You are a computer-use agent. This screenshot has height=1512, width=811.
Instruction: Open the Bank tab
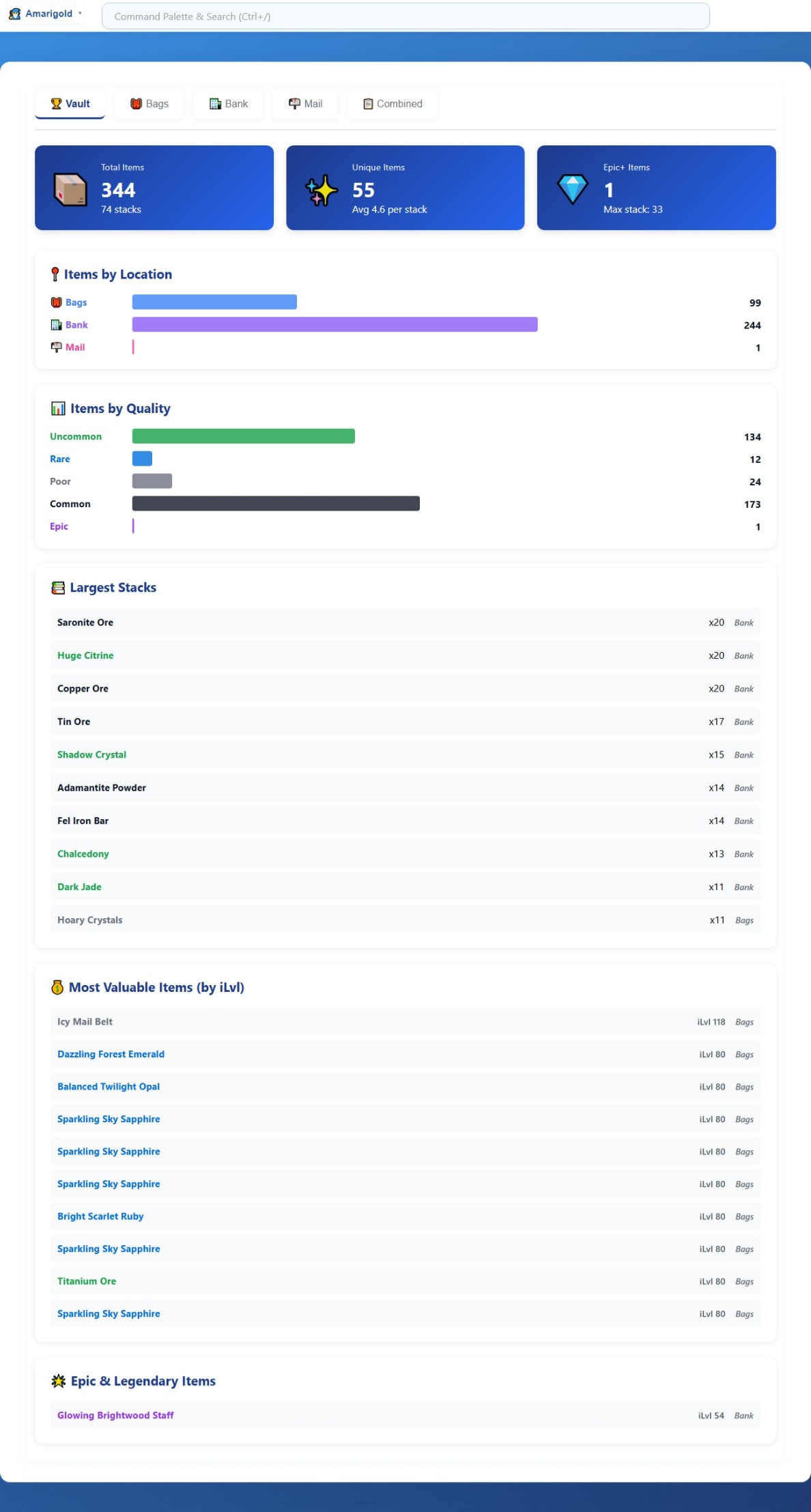click(x=228, y=104)
